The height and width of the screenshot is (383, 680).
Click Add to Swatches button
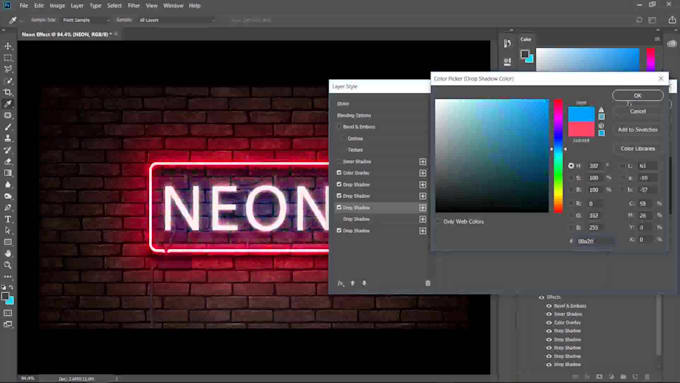pyautogui.click(x=638, y=130)
